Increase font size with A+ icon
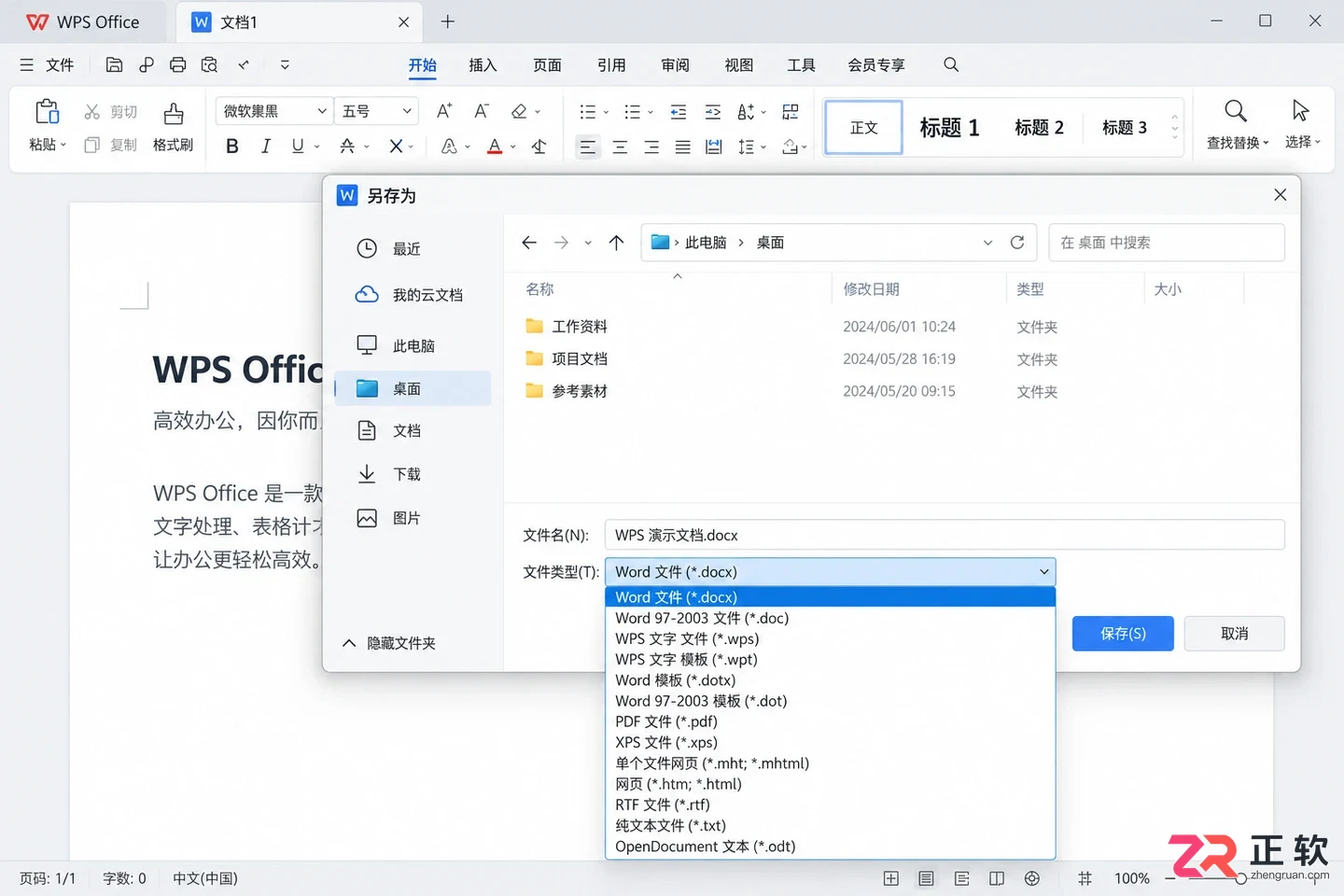This screenshot has width=1344, height=896. tap(444, 111)
